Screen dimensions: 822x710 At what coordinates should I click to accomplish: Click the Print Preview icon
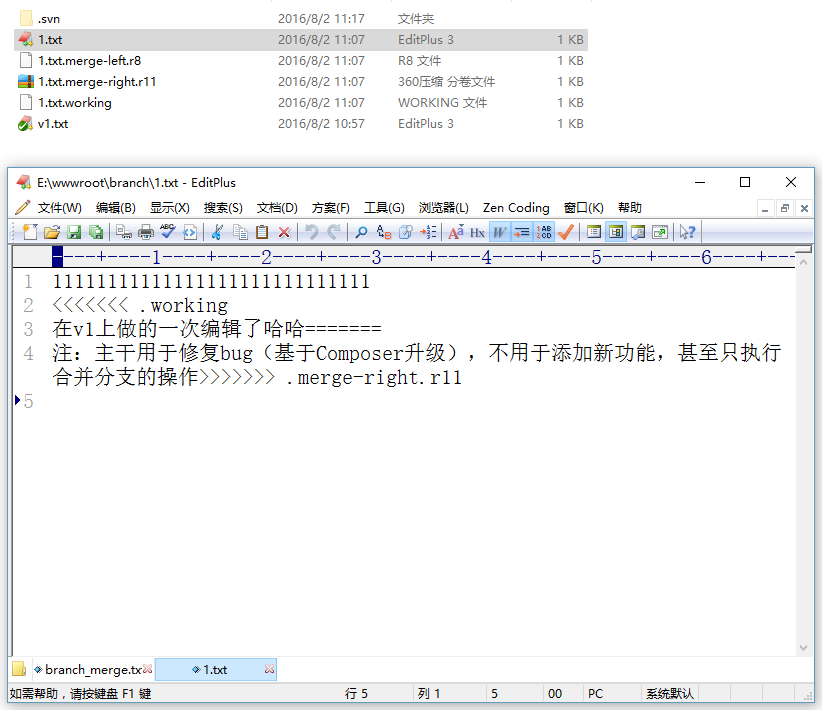click(124, 232)
